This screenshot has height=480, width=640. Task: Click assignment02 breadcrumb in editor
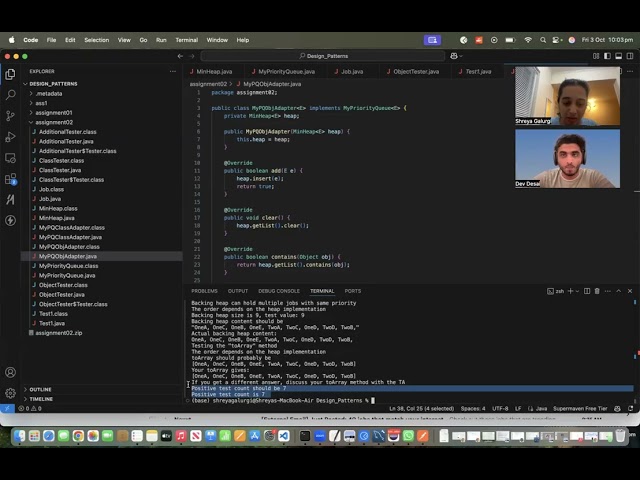coord(208,84)
